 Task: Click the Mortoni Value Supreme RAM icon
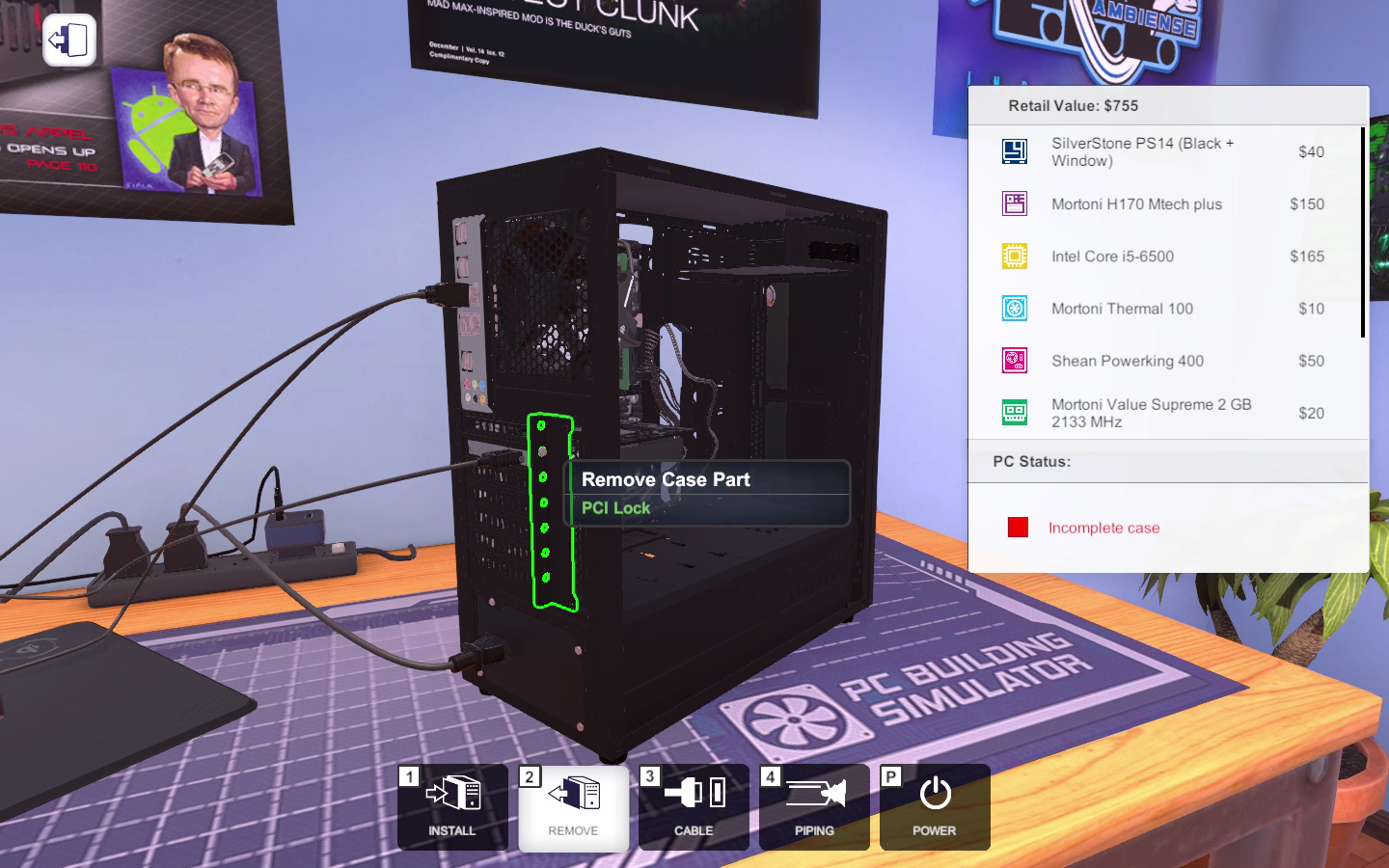tap(1014, 413)
